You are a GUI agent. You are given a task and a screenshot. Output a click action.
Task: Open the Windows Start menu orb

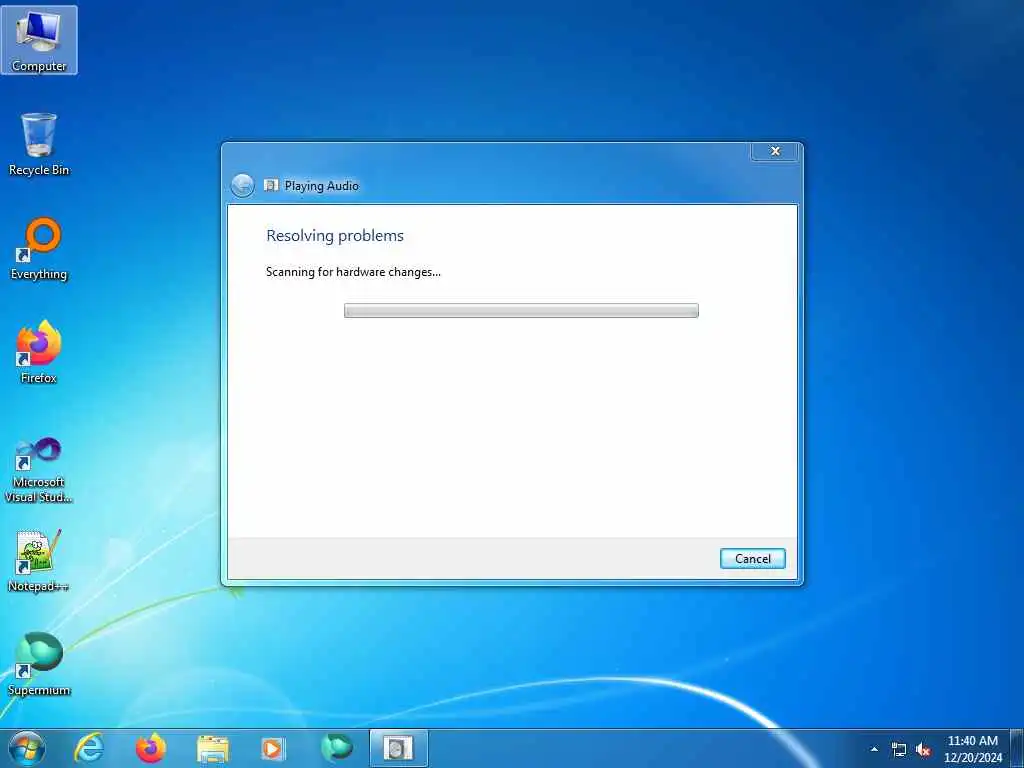(27, 748)
